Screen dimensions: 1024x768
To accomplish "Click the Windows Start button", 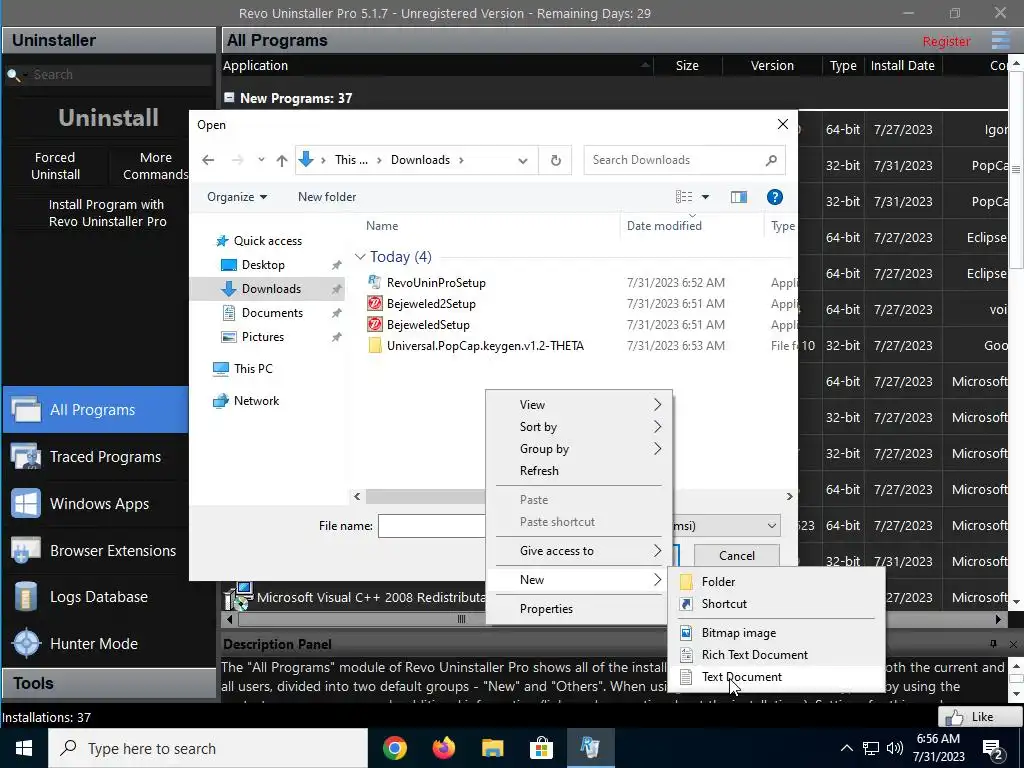I will (x=24, y=748).
